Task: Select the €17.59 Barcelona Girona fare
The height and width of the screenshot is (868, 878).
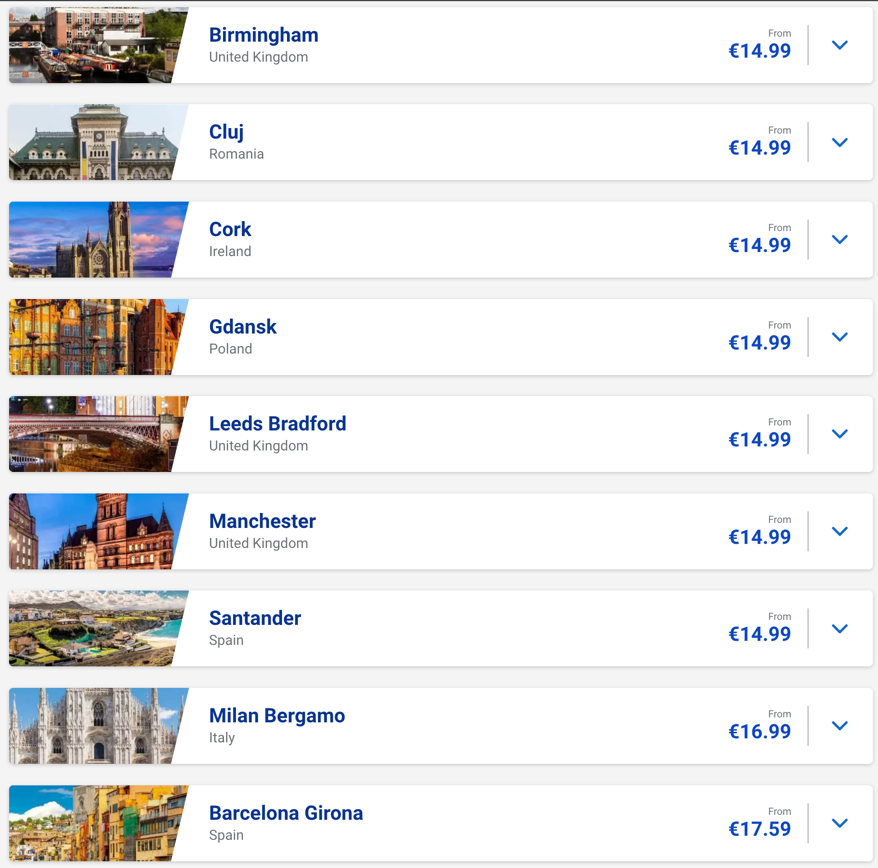Action: pos(760,829)
